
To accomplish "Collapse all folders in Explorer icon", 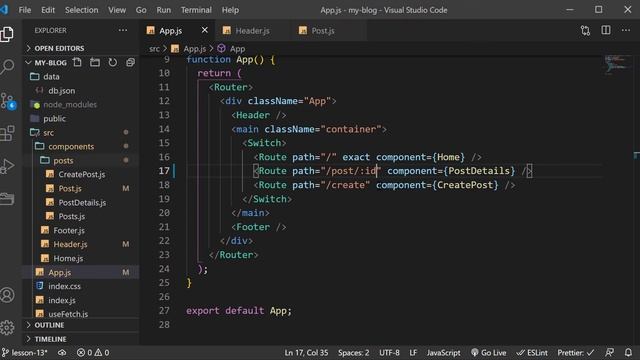I will coord(130,62).
